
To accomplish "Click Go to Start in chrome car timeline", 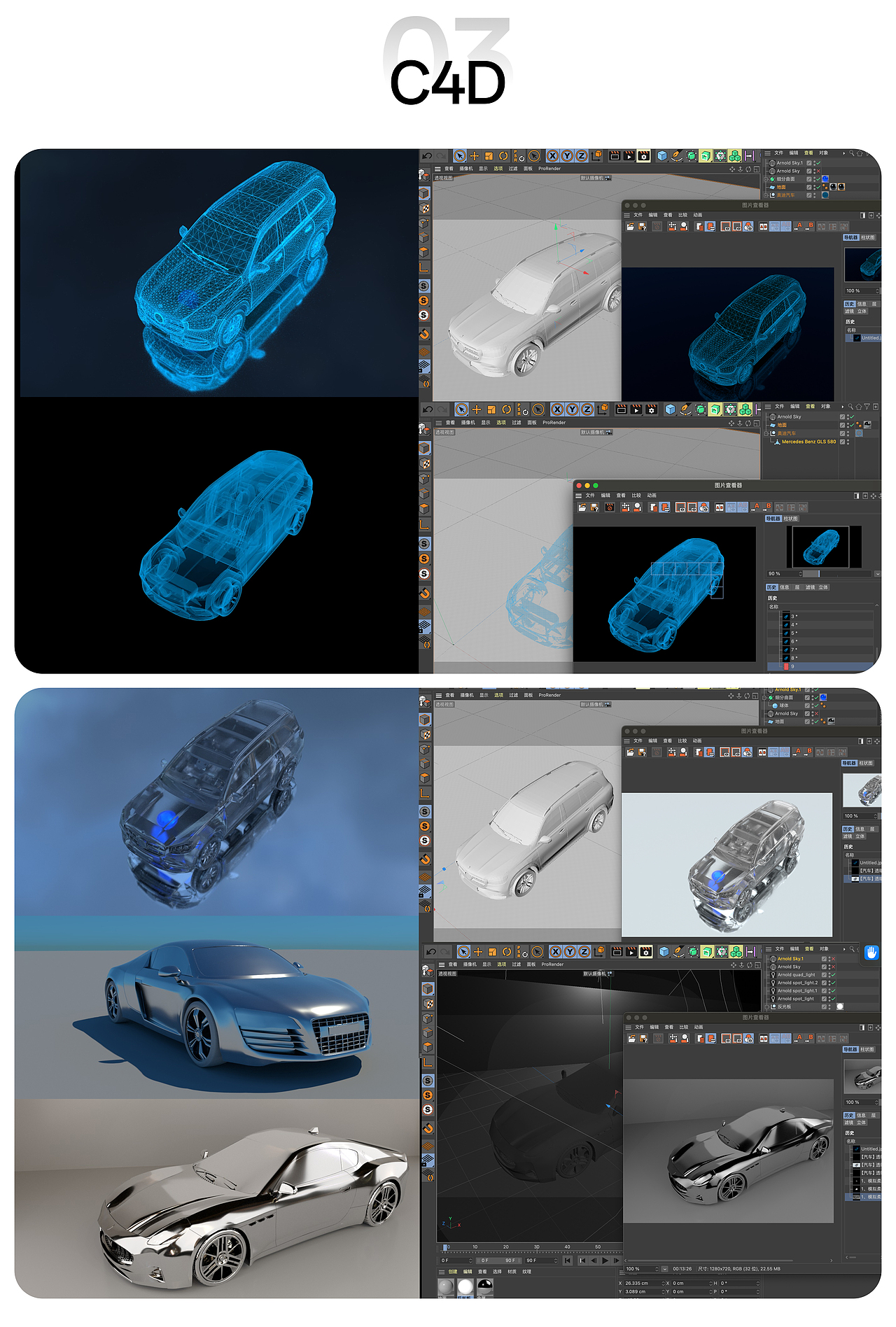I will (x=569, y=1261).
